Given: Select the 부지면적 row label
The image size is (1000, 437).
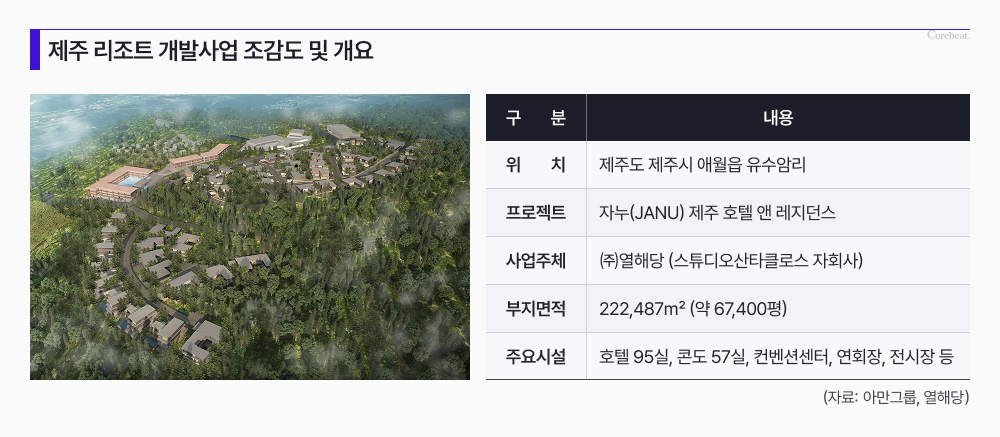Looking at the screenshot, I should tap(536, 308).
